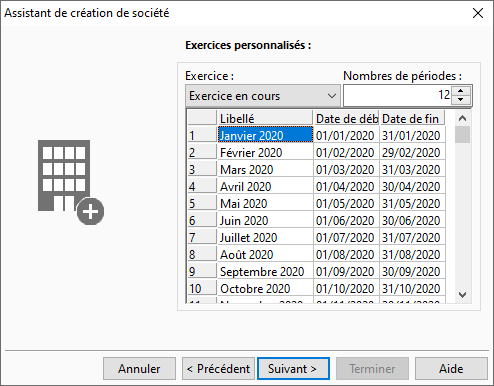Click the Suivant button
The image size is (494, 386).
(293, 369)
